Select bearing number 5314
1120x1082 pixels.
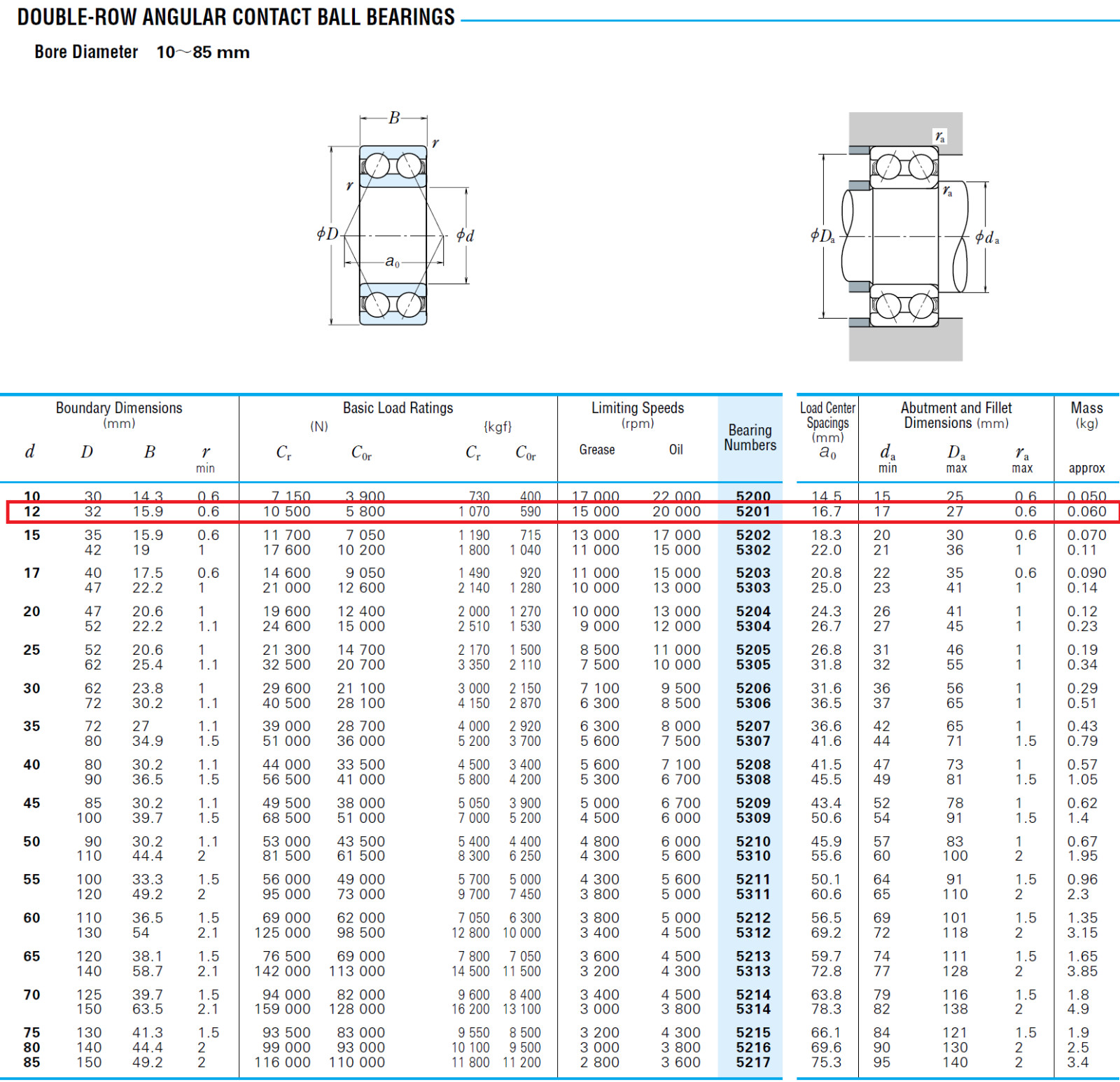[753, 1009]
